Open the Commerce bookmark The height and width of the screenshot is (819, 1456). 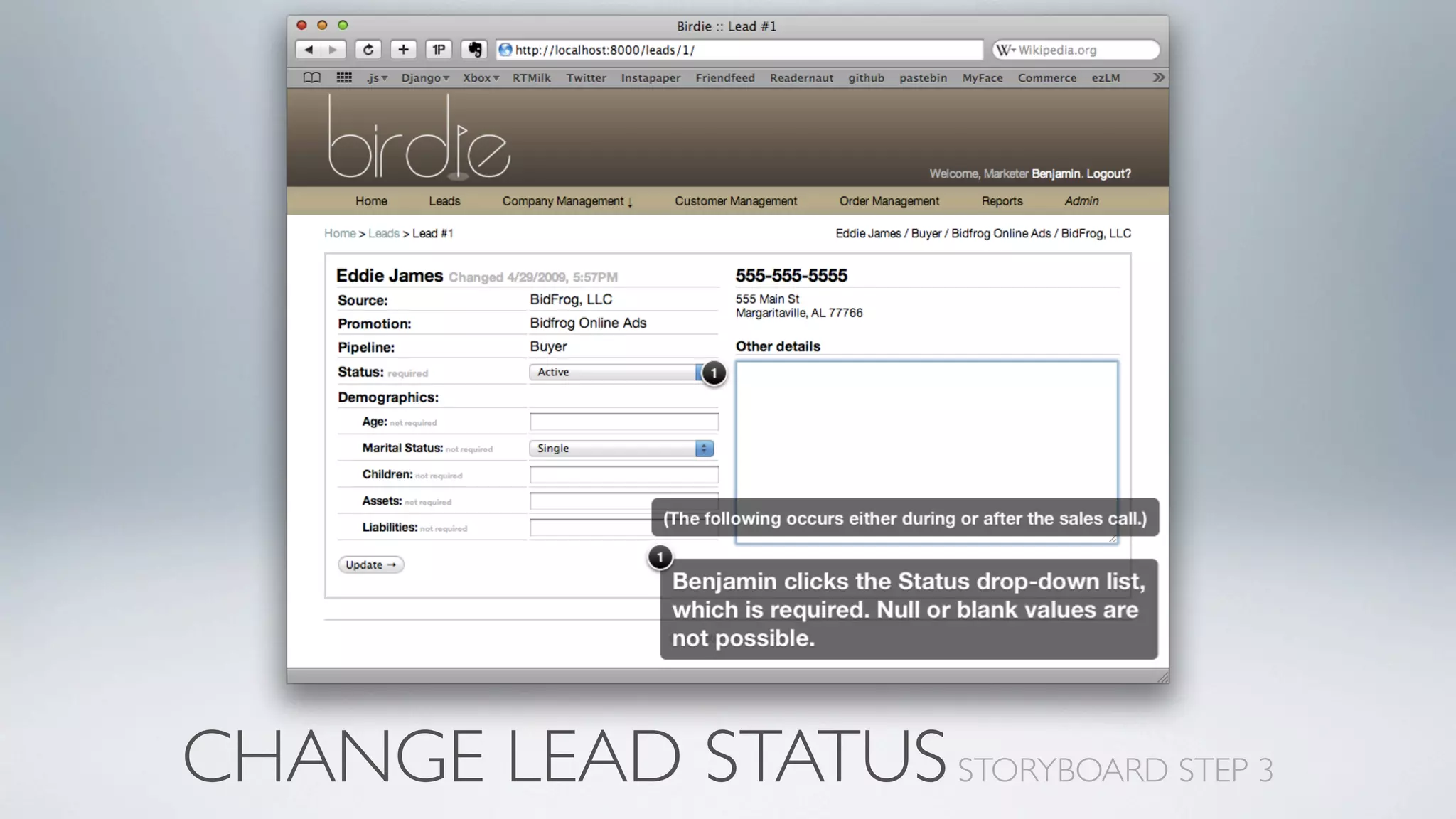(1046, 78)
